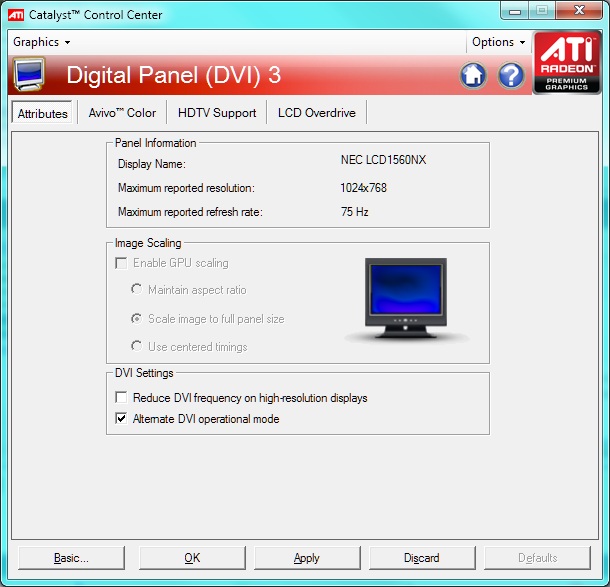Click the Digital Panel monitor icon in header
610x587 pixels.
point(29,74)
